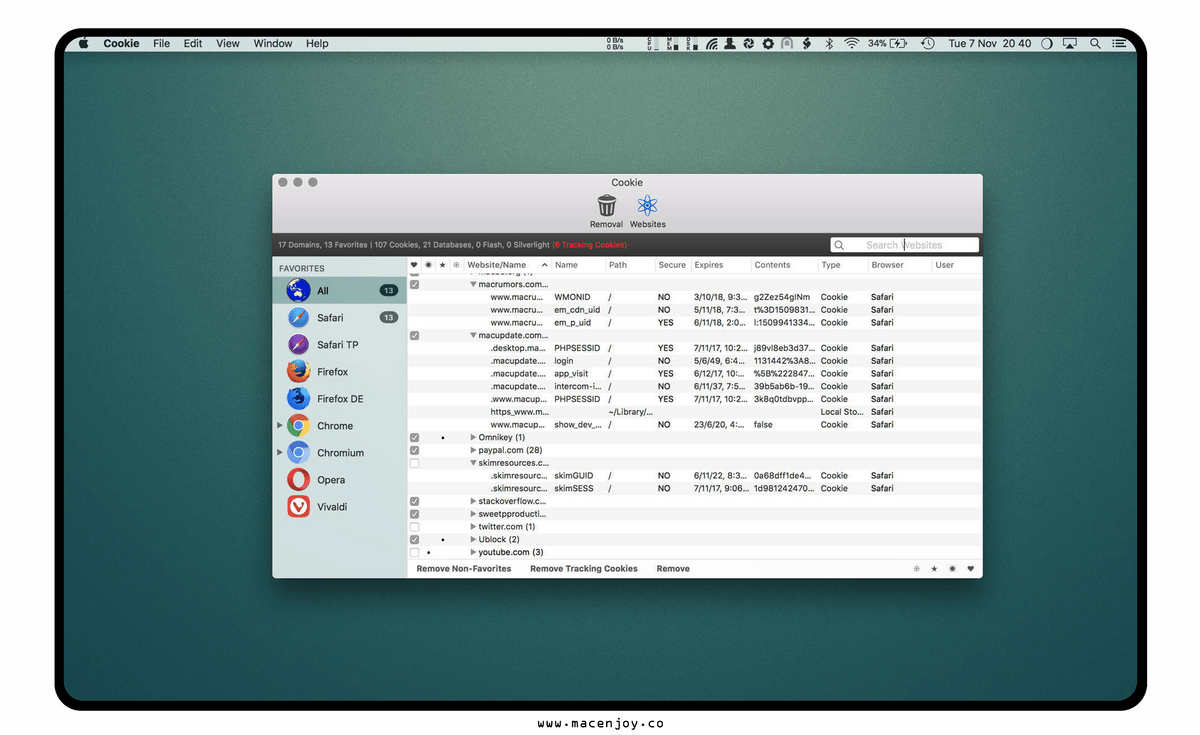Open the Cookie application menu
This screenshot has height=735, width=1200.
pos(121,44)
